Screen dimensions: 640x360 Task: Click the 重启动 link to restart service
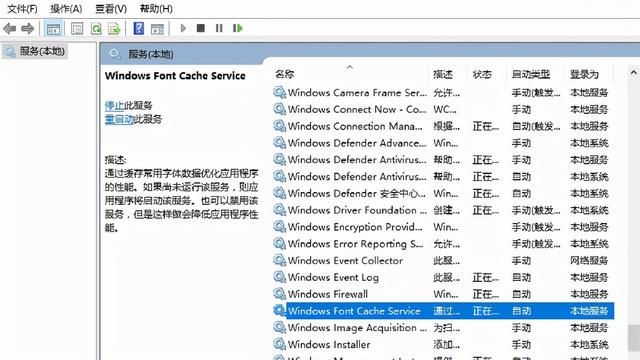pos(119,119)
